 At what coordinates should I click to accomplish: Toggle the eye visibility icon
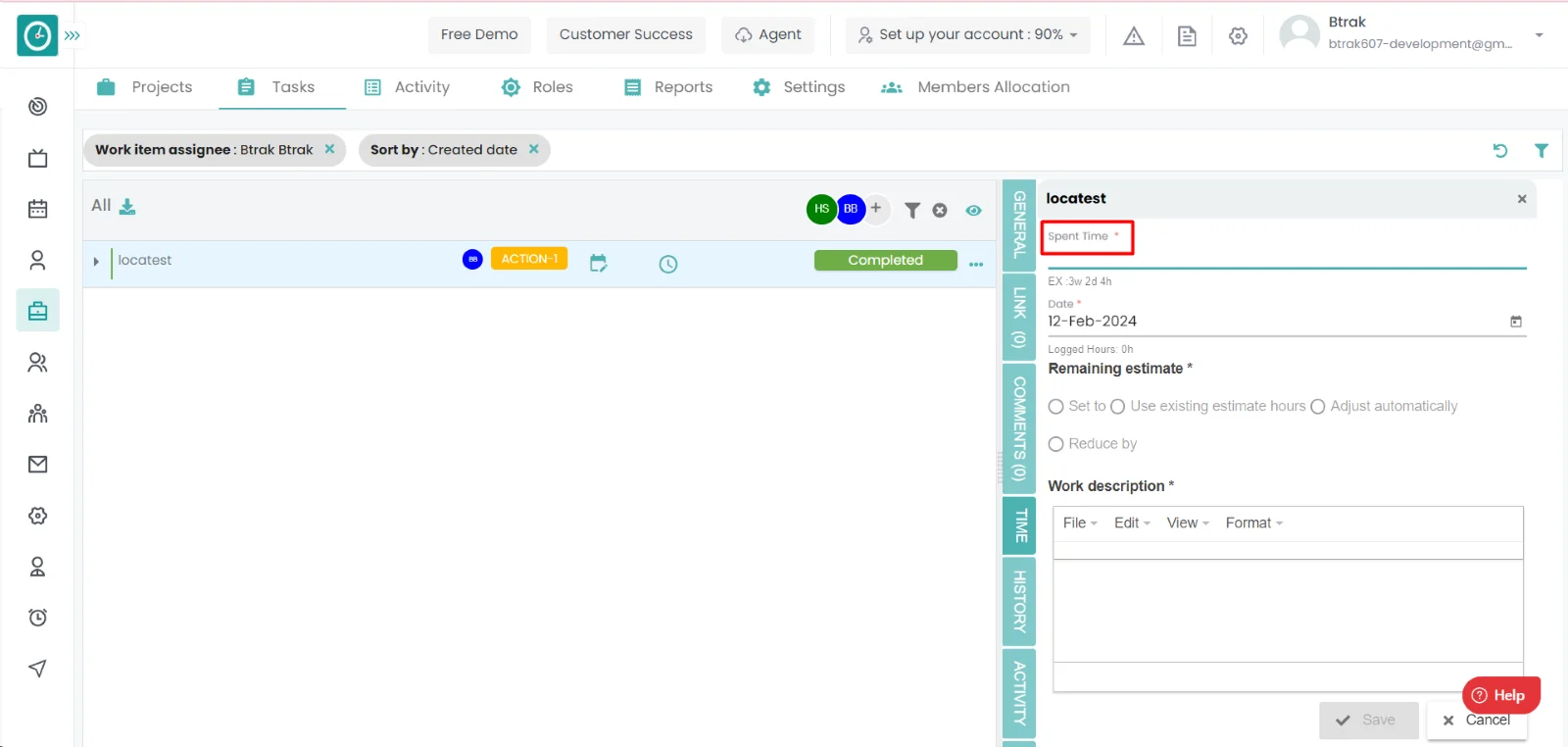coord(973,210)
